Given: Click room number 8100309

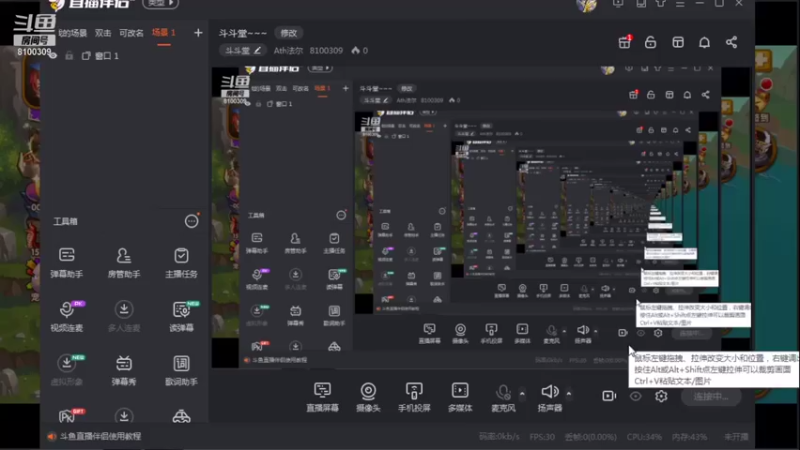Looking at the screenshot, I should tap(326, 51).
